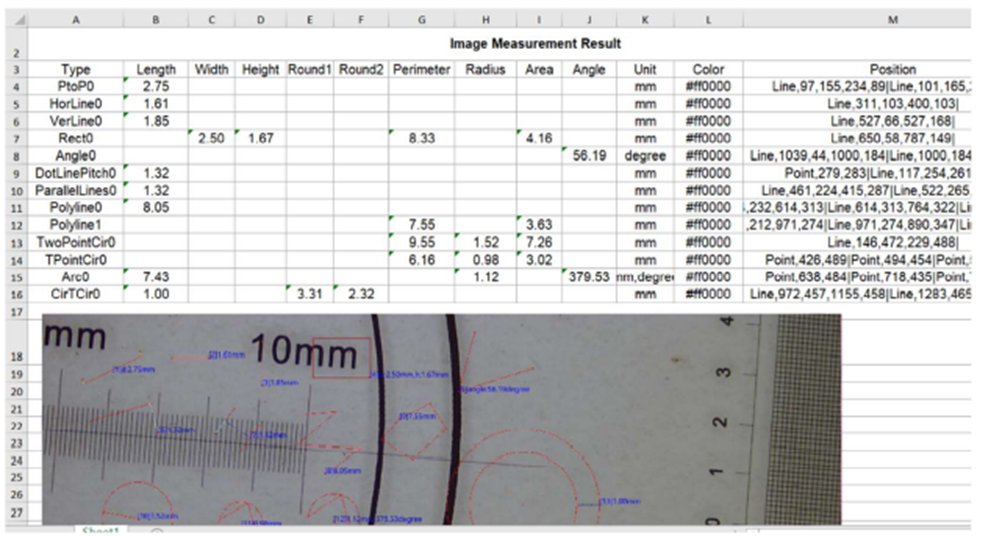The height and width of the screenshot is (536, 991).
Task: Click the Type header cell
Action: [76, 70]
